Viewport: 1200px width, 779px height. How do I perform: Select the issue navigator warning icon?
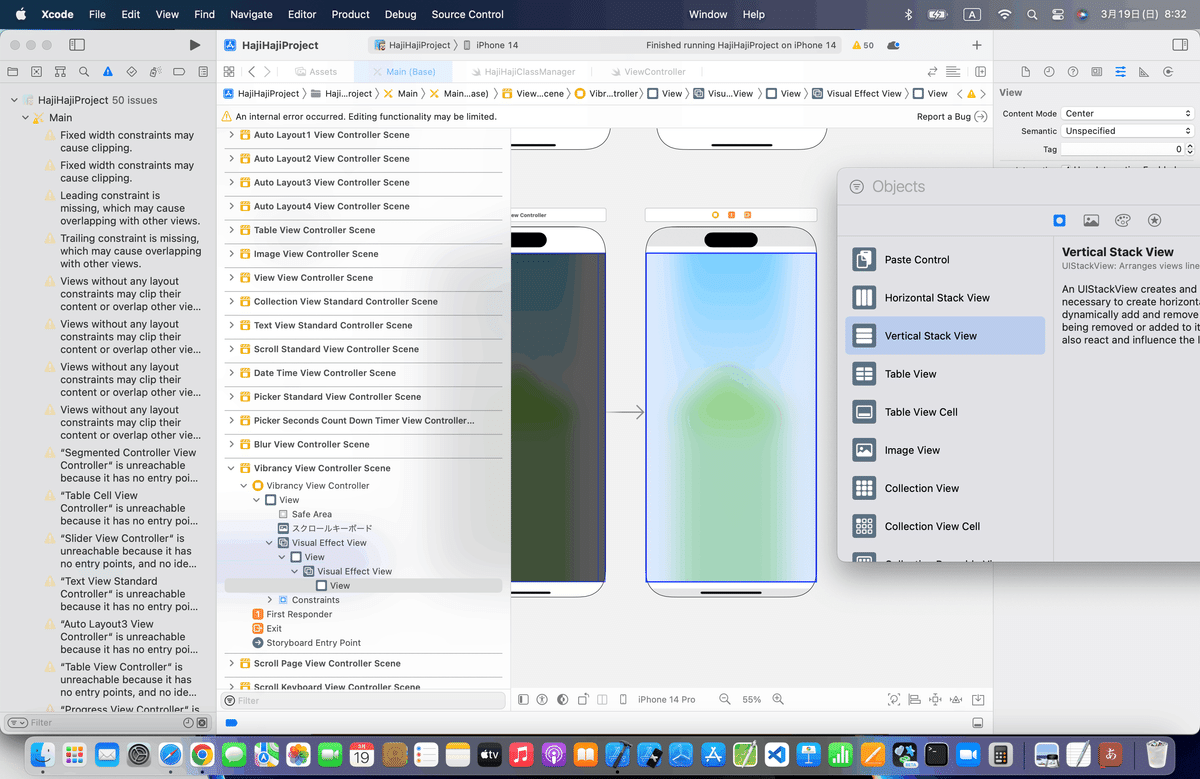tap(107, 72)
